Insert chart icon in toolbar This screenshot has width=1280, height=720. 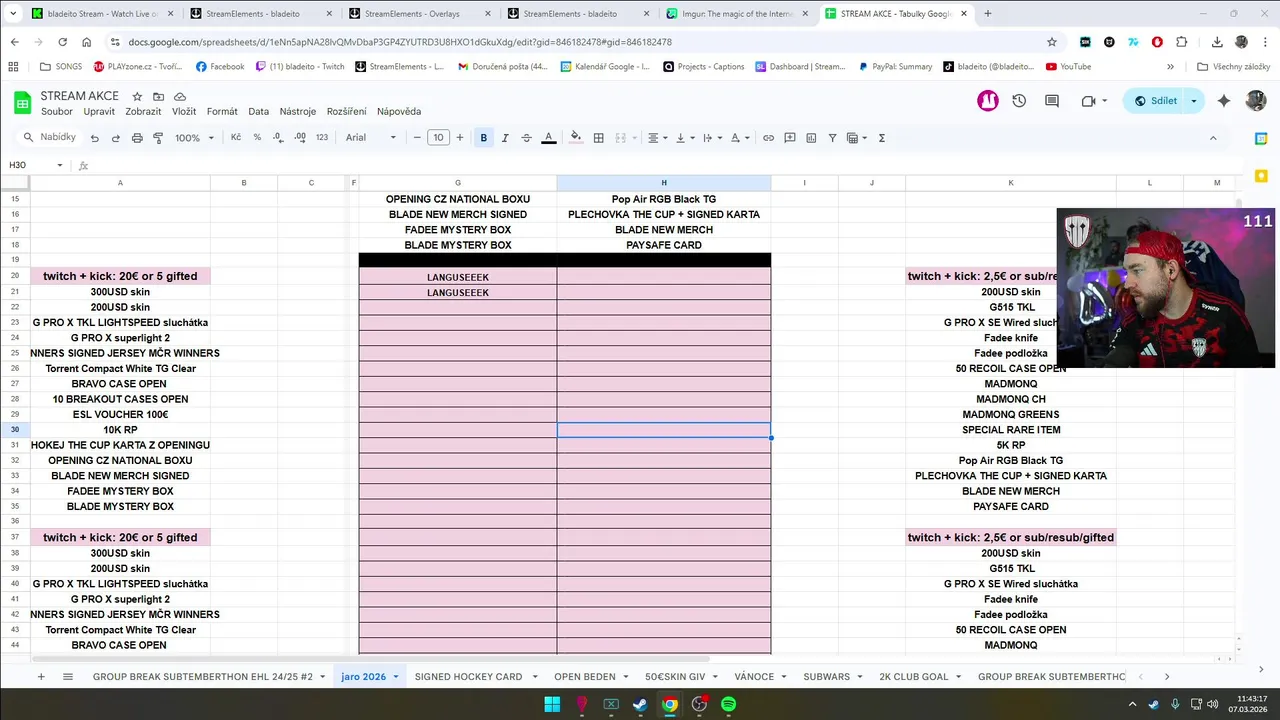[x=811, y=138]
